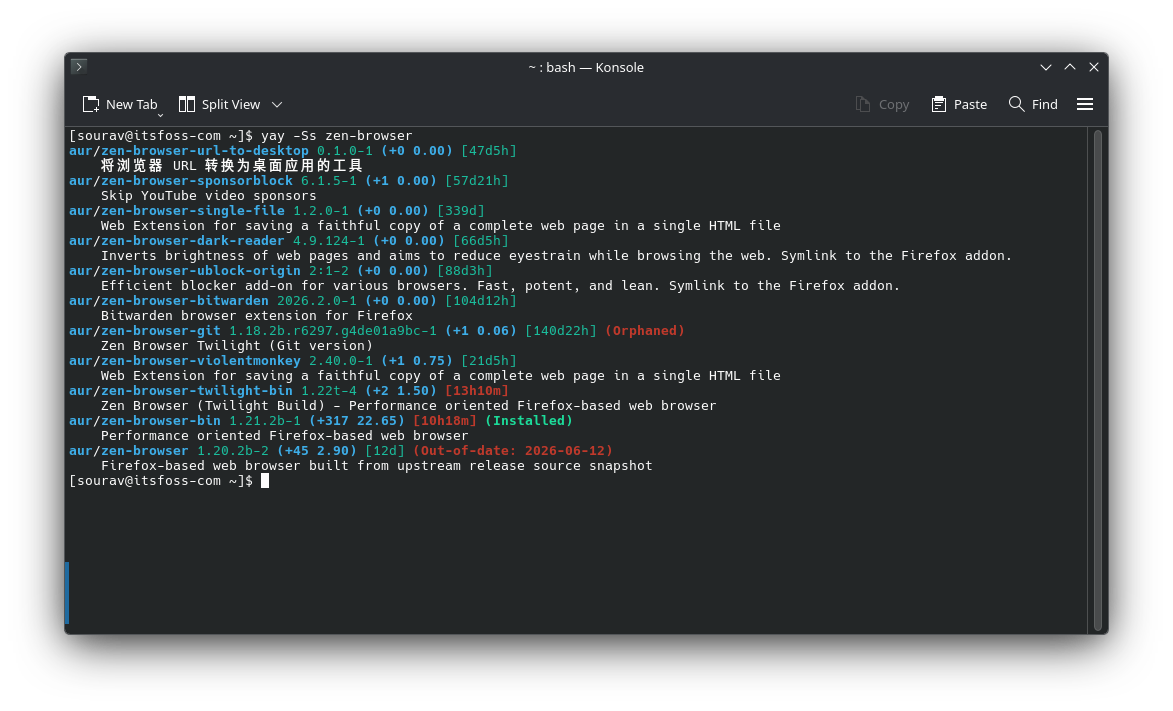
Task: Open the New Tab dropdown arrow
Action: pos(160,115)
